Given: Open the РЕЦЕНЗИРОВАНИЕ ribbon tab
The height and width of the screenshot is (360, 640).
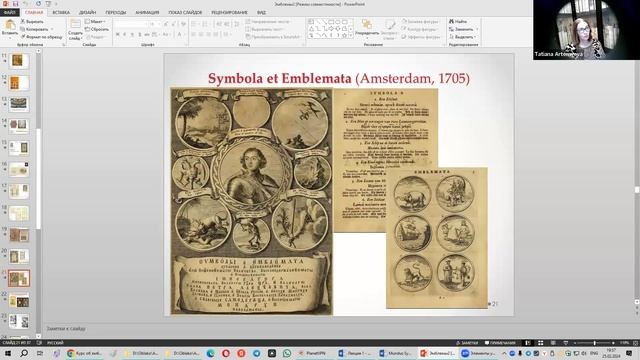Looking at the screenshot, I should (x=229, y=12).
